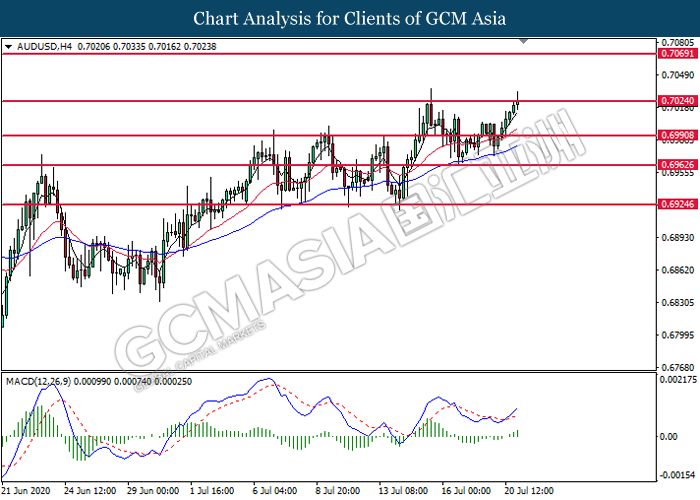Click the 6 Jul 04:00 time label
This screenshot has height=500, width=700.
275,491
